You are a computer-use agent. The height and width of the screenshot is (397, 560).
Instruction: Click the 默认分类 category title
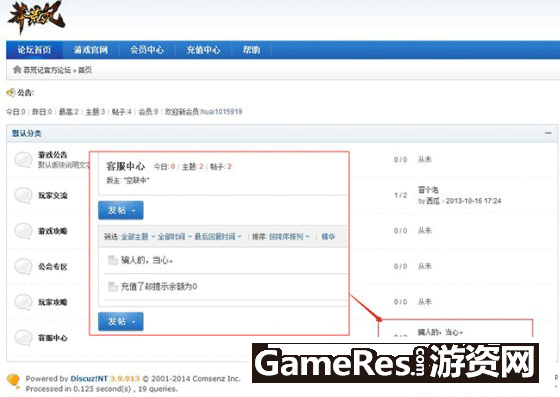tap(27, 133)
